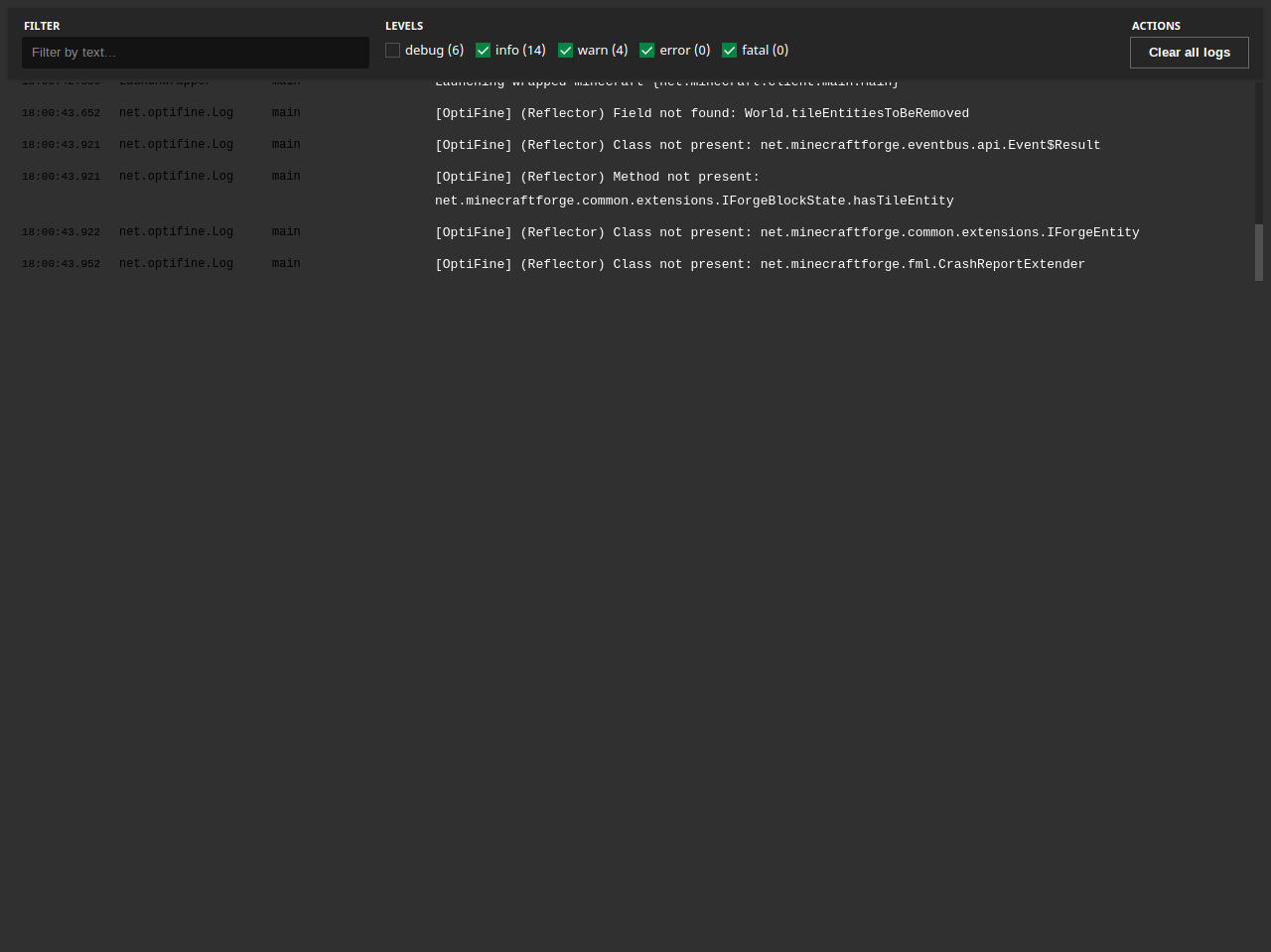Click the Clear all logs button

pyautogui.click(x=1190, y=53)
